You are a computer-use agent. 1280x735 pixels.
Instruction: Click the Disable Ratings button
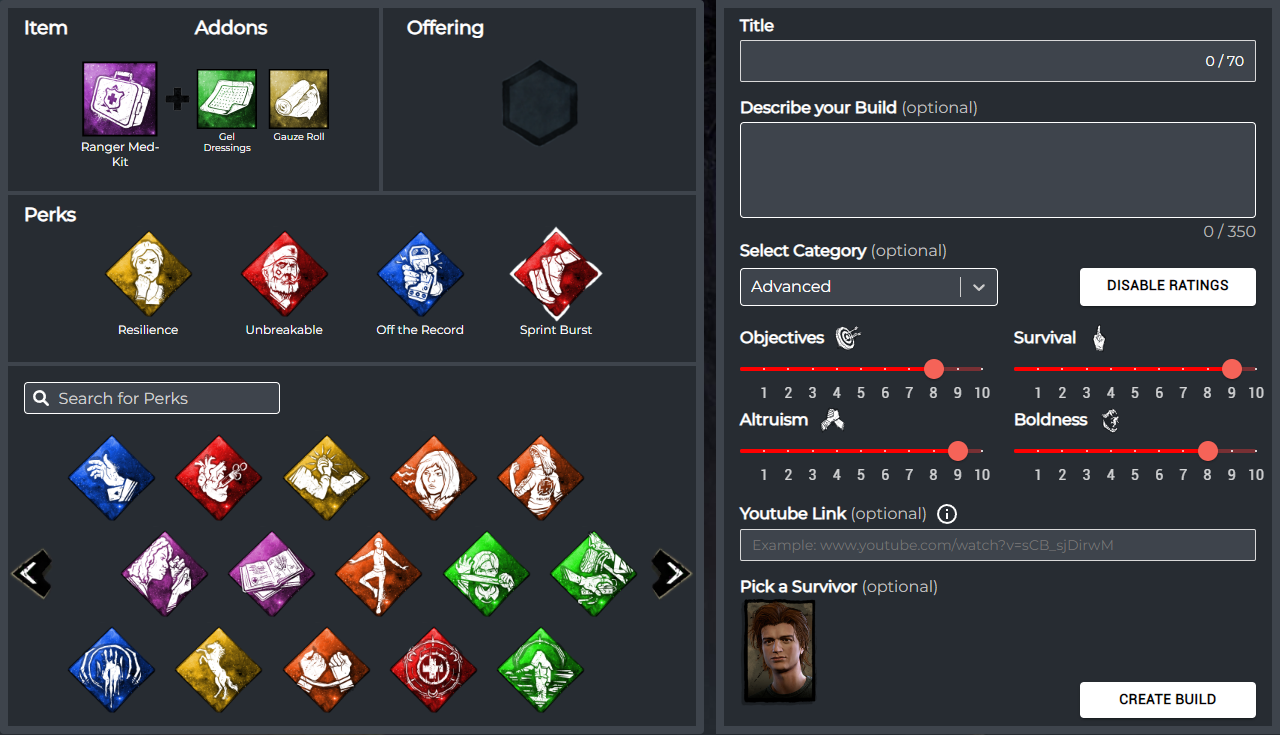[x=1168, y=286]
